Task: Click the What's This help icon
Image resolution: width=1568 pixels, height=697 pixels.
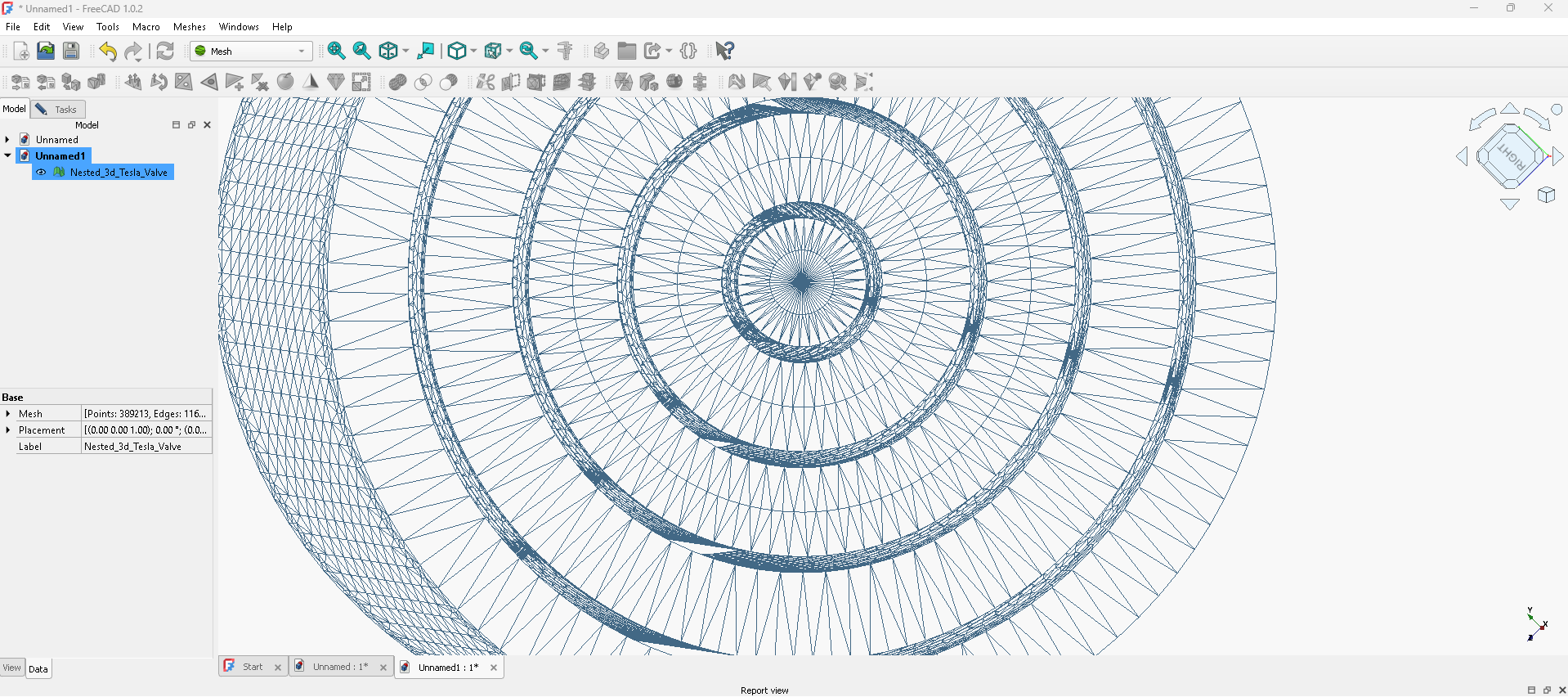Action: (x=724, y=51)
